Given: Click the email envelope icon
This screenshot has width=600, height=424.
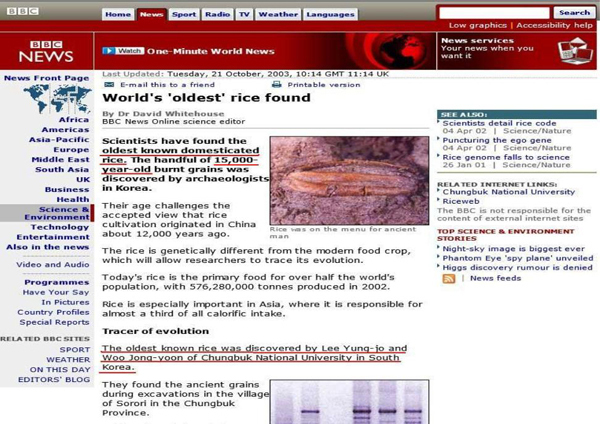Looking at the screenshot, I should pyautogui.click(x=109, y=85).
